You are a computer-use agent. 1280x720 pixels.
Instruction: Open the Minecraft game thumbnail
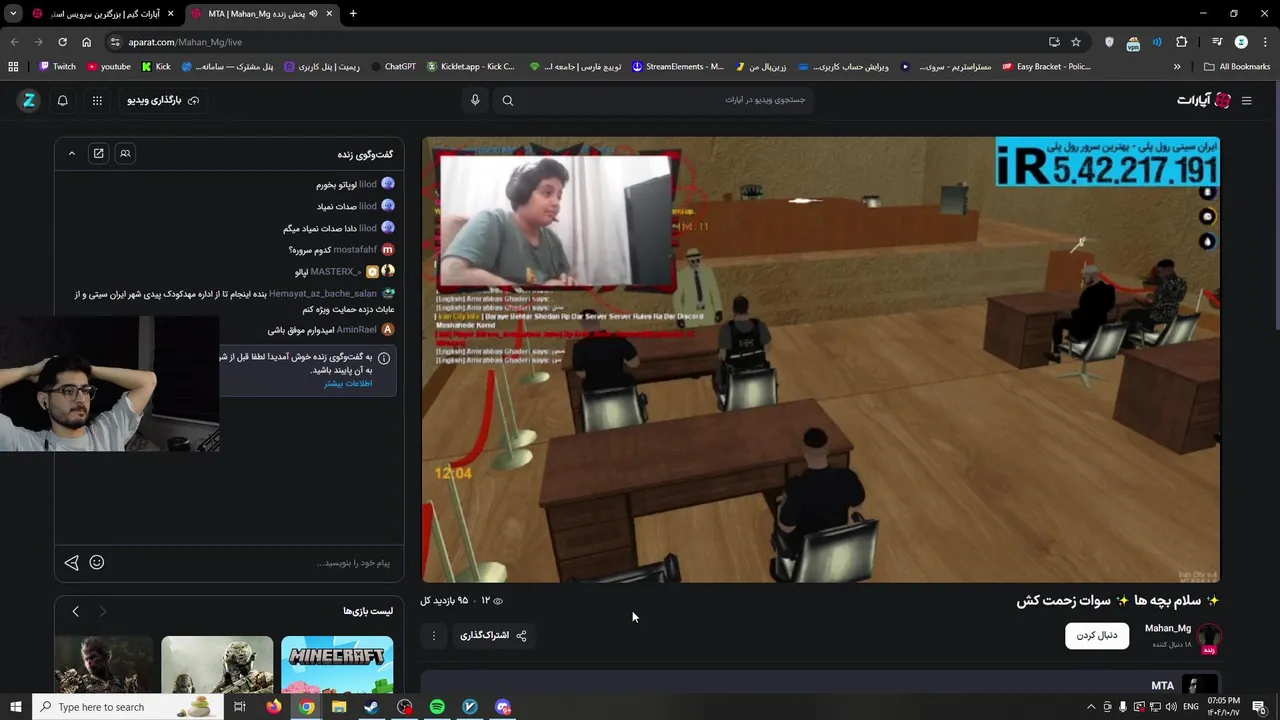[x=337, y=665]
